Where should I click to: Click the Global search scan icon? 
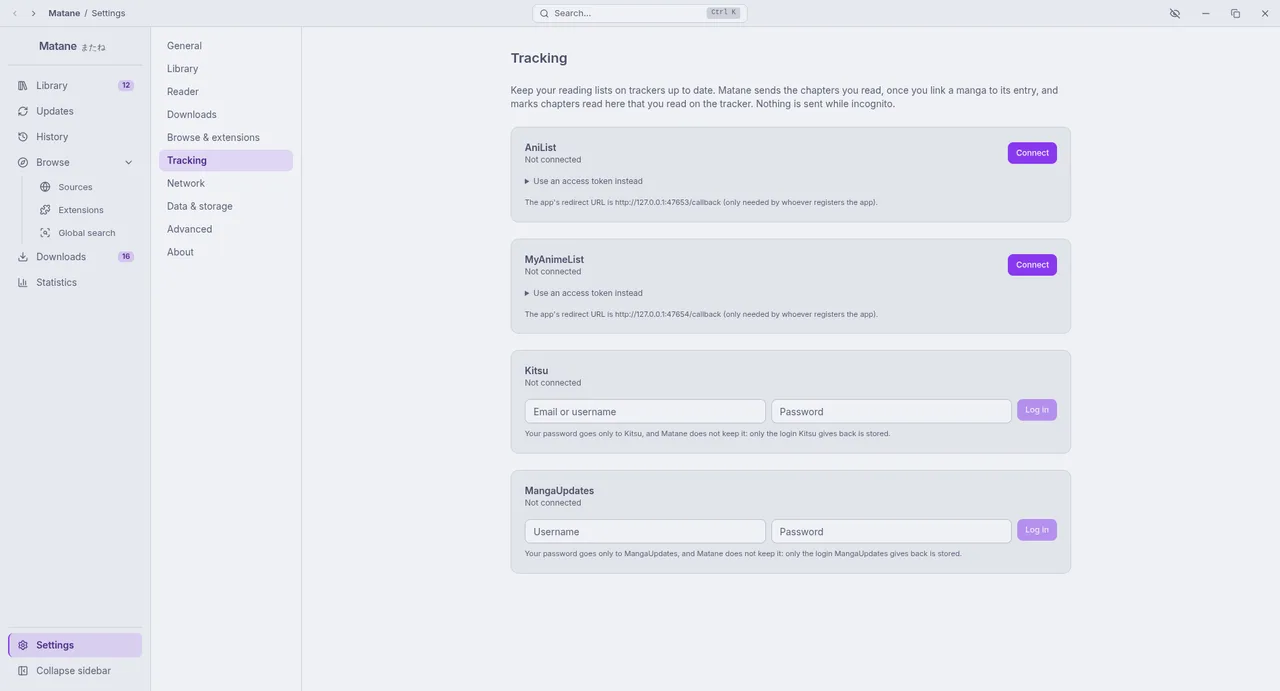tap(45, 233)
